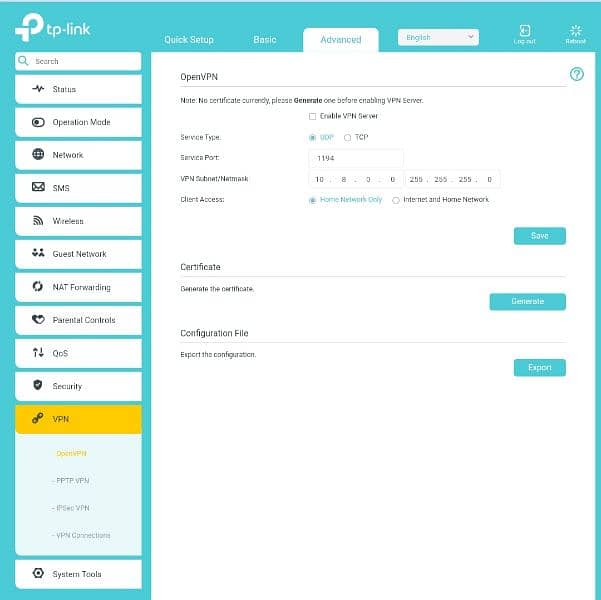Click the QoS up-down arrows icon

point(38,352)
